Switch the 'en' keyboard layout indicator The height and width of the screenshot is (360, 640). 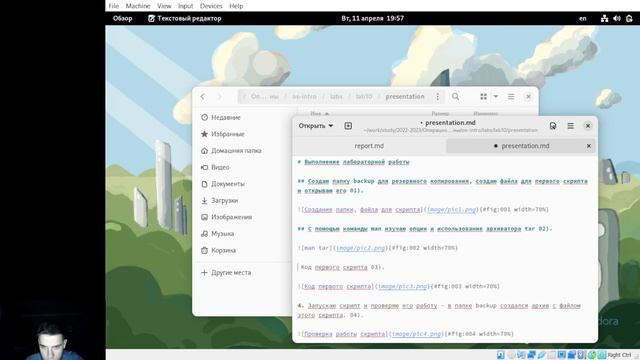coord(583,18)
